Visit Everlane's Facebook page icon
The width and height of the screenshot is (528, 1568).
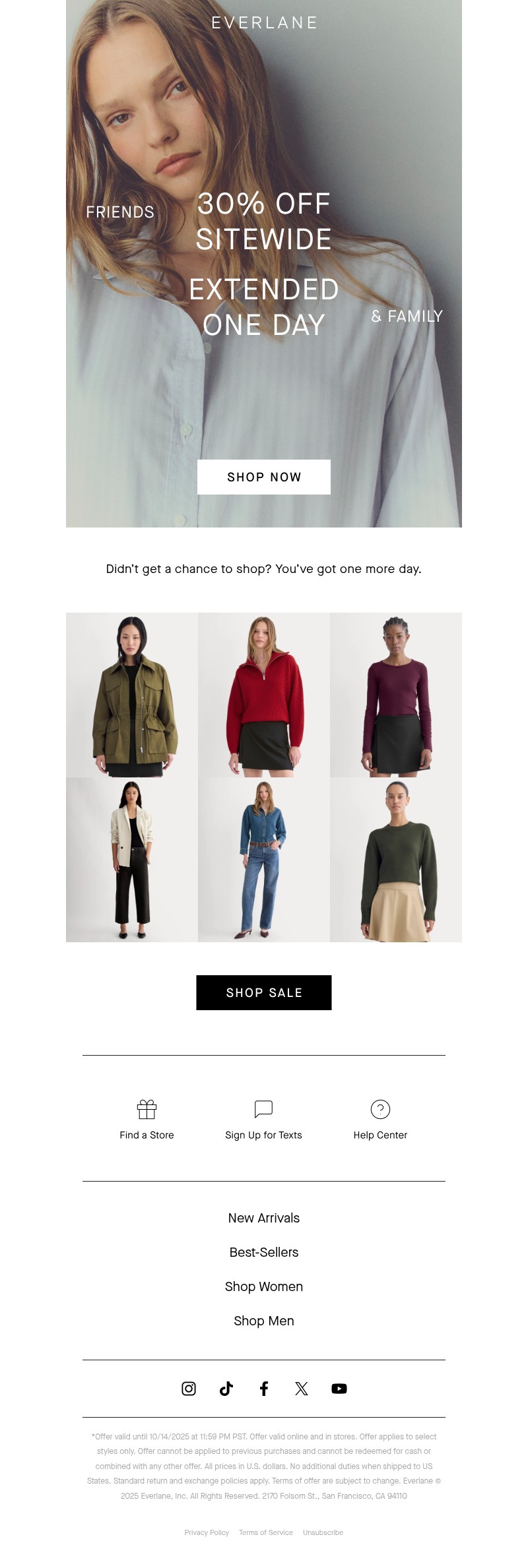[x=264, y=1388]
